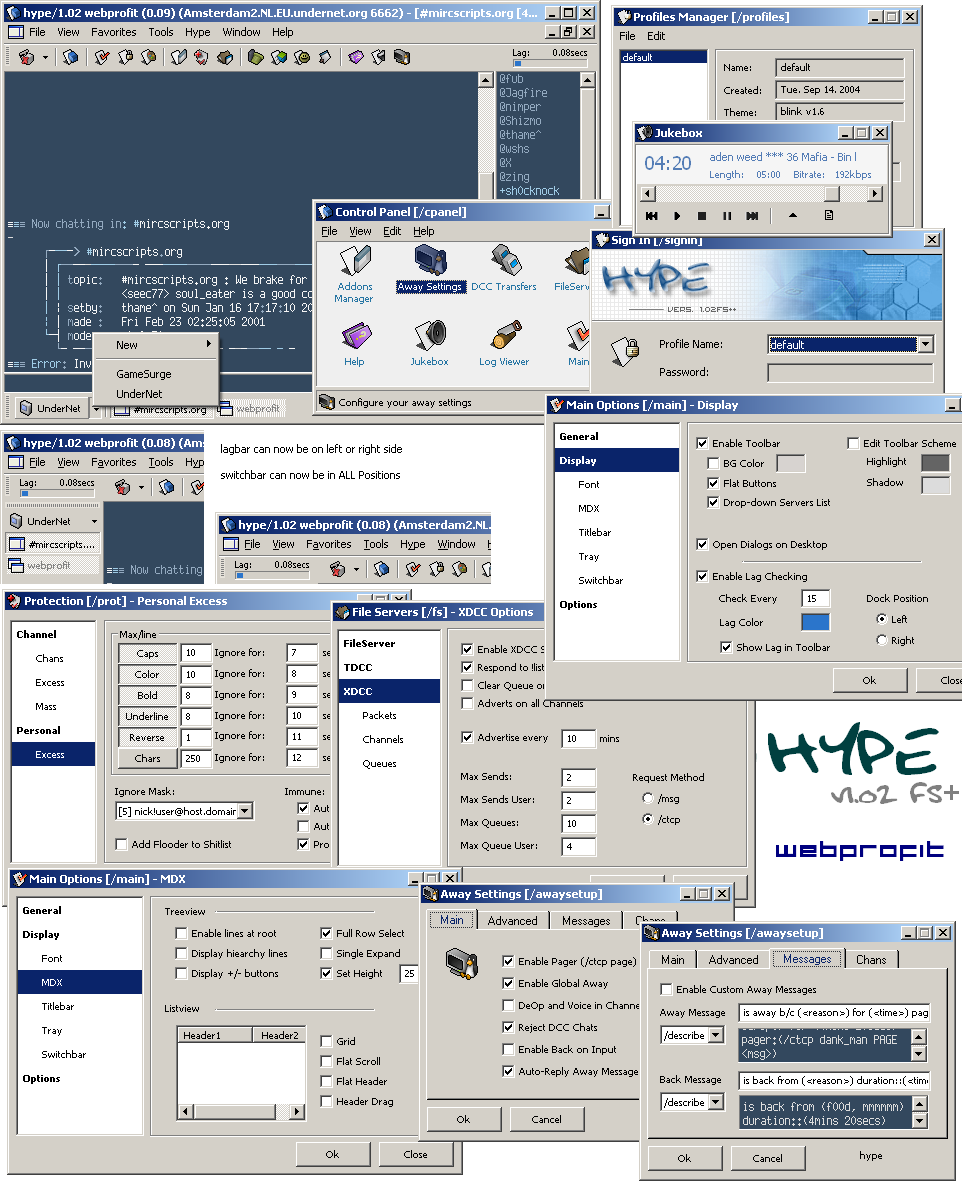
Task: Click the Sign In padlock icon
Action: click(x=625, y=351)
